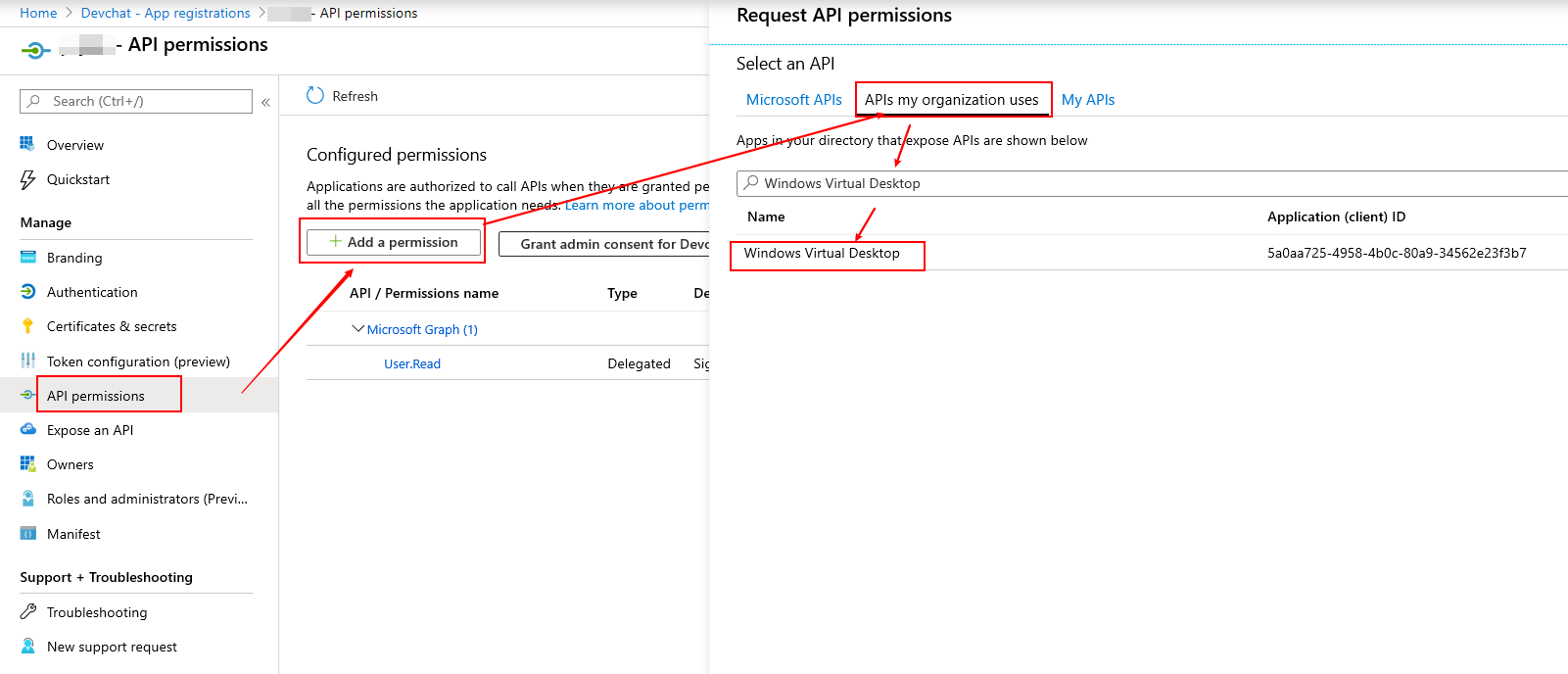Click the magnifier in the API search box
Screen dimensions: 1568x674
(751, 182)
